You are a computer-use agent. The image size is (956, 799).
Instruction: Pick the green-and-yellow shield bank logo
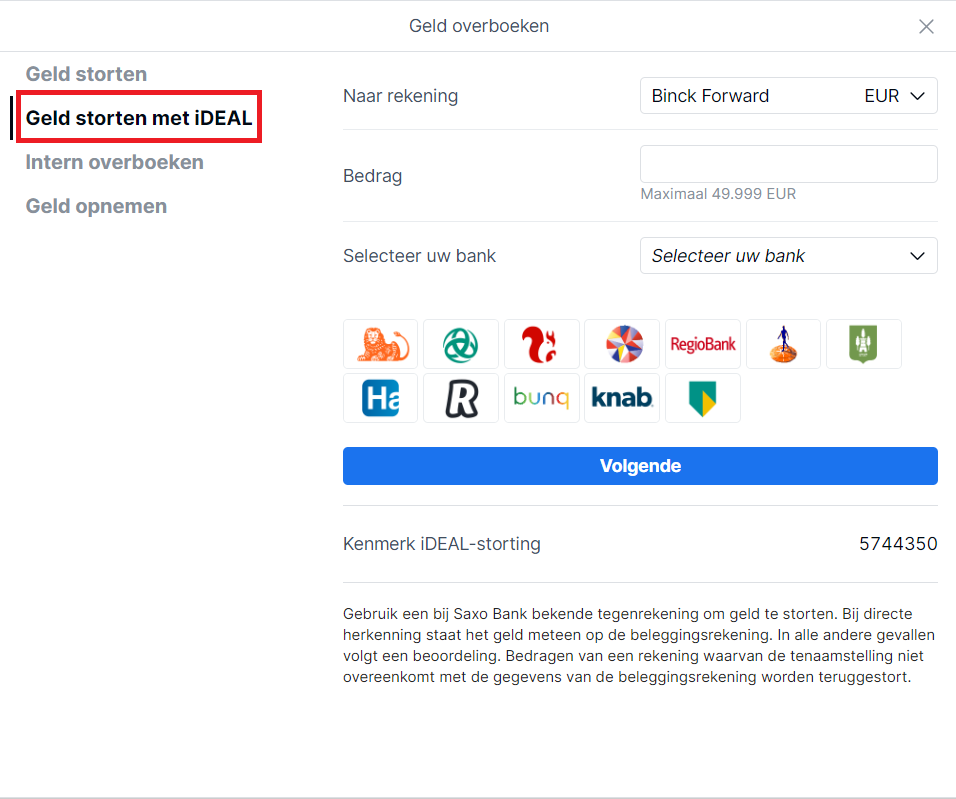coord(703,398)
